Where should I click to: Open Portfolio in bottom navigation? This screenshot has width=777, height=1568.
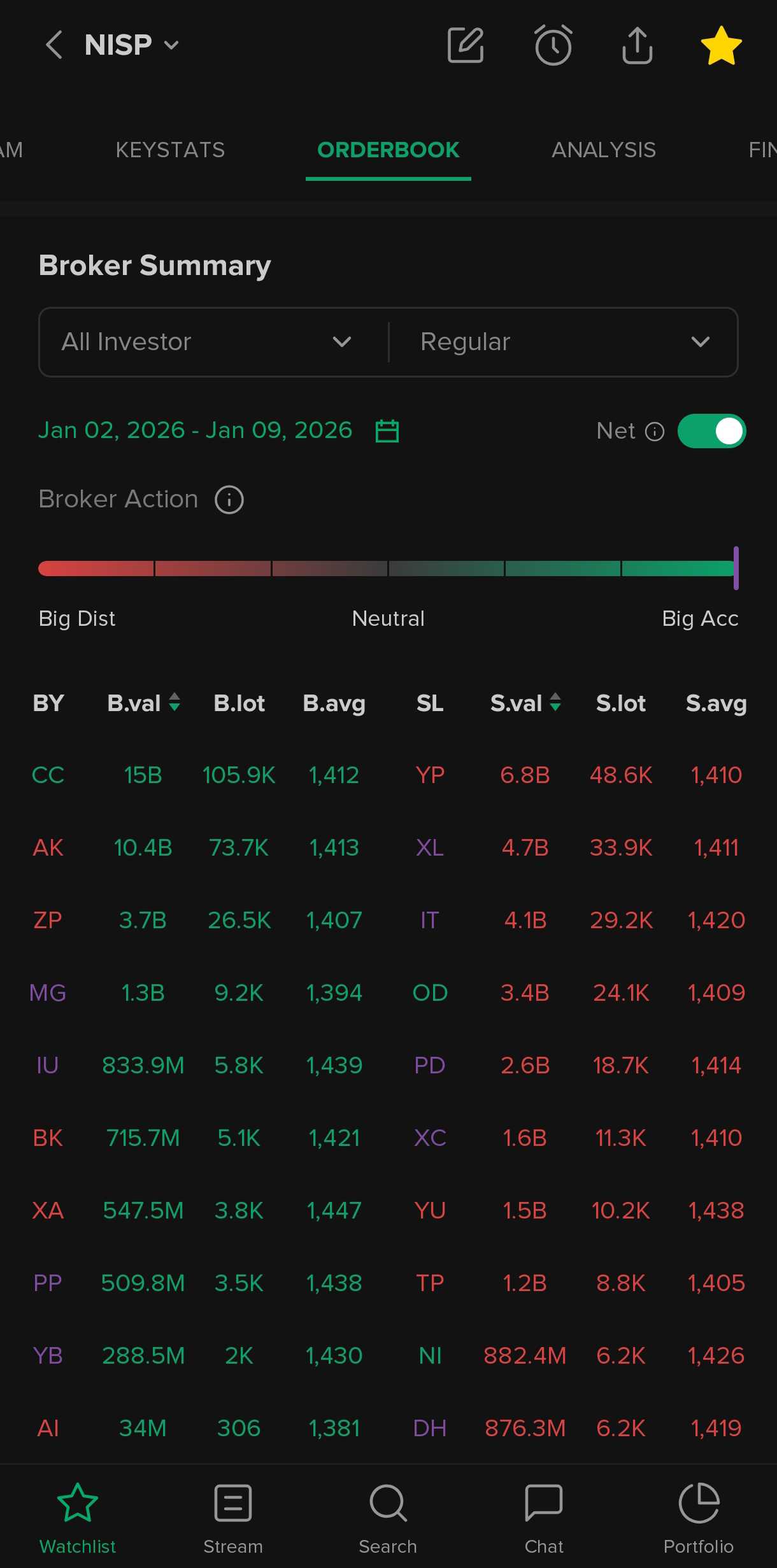(699, 1518)
